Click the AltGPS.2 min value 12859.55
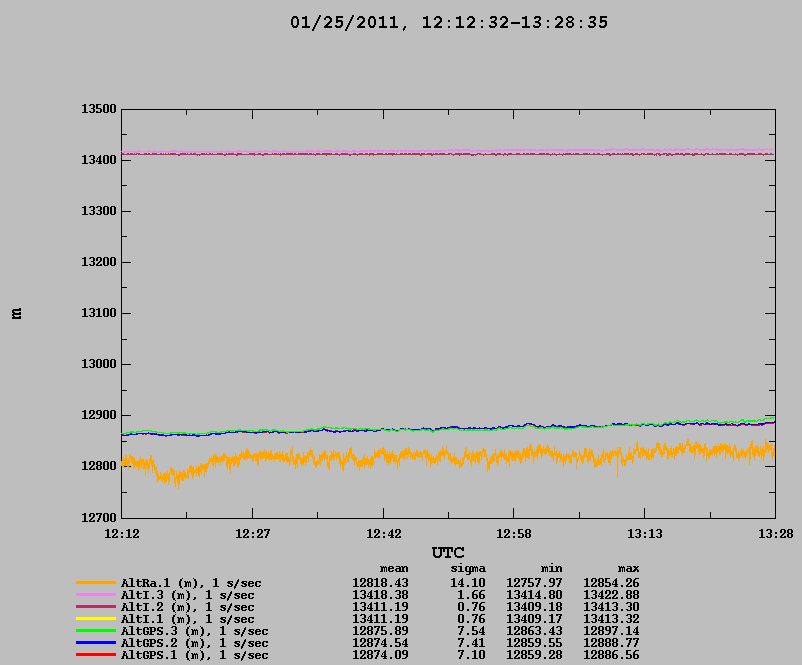Viewport: 802px width, 665px height. point(534,643)
